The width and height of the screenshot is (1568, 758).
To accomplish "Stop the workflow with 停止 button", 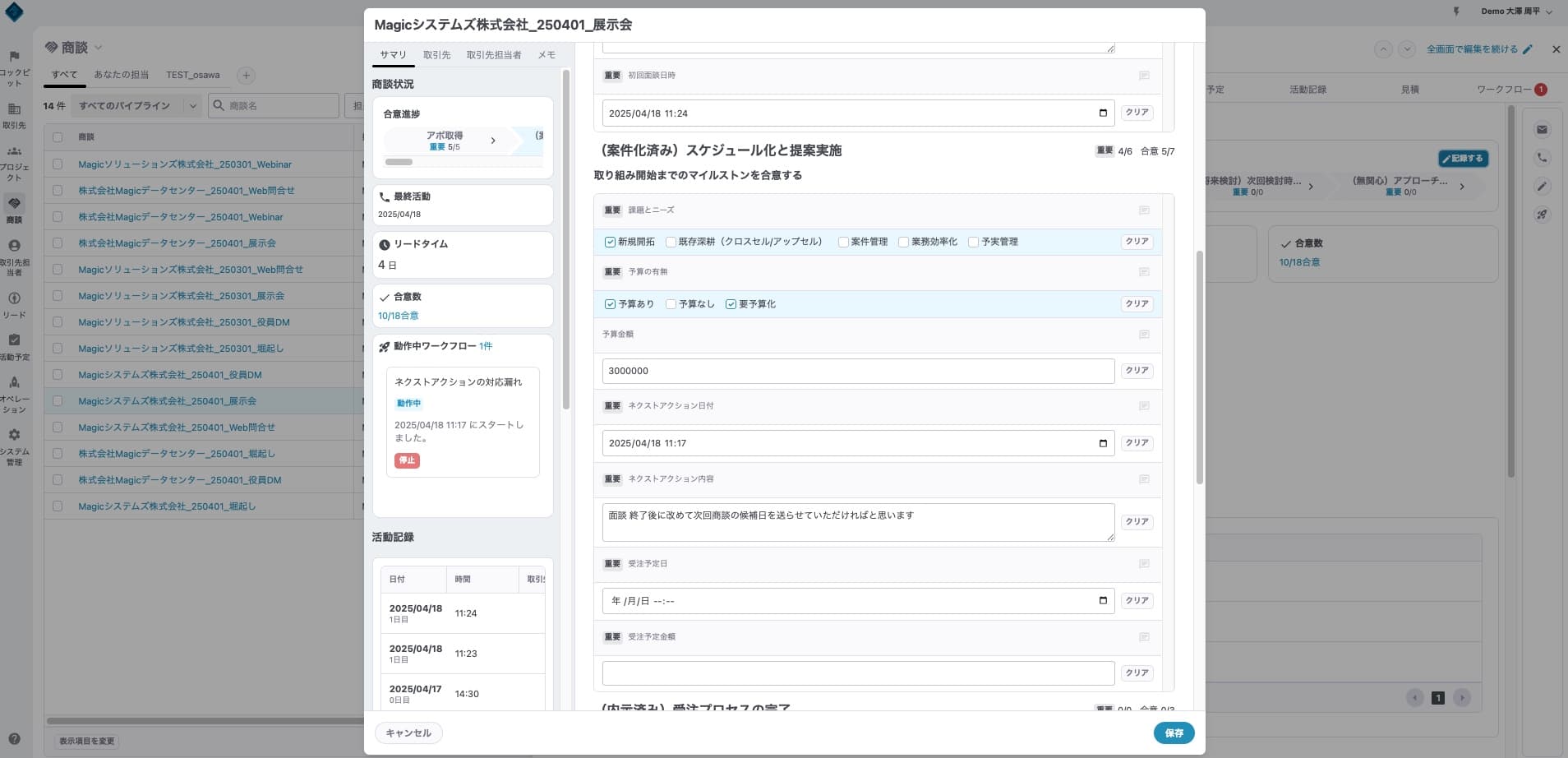I will point(407,460).
